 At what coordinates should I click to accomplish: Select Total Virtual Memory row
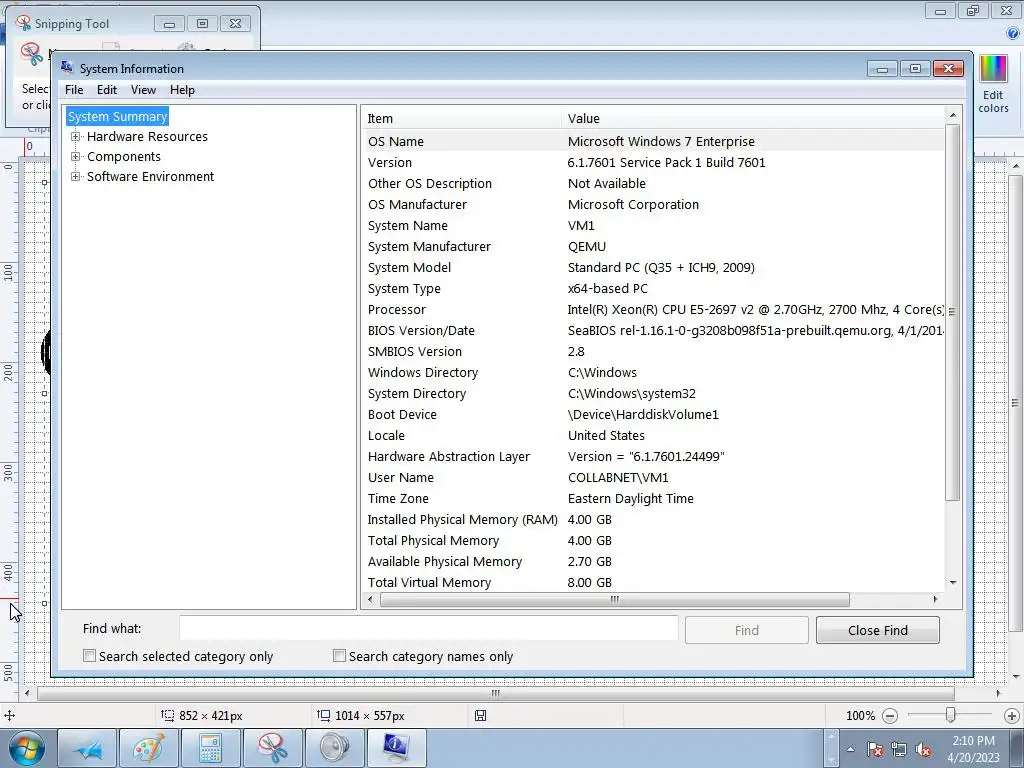pyautogui.click(x=653, y=583)
